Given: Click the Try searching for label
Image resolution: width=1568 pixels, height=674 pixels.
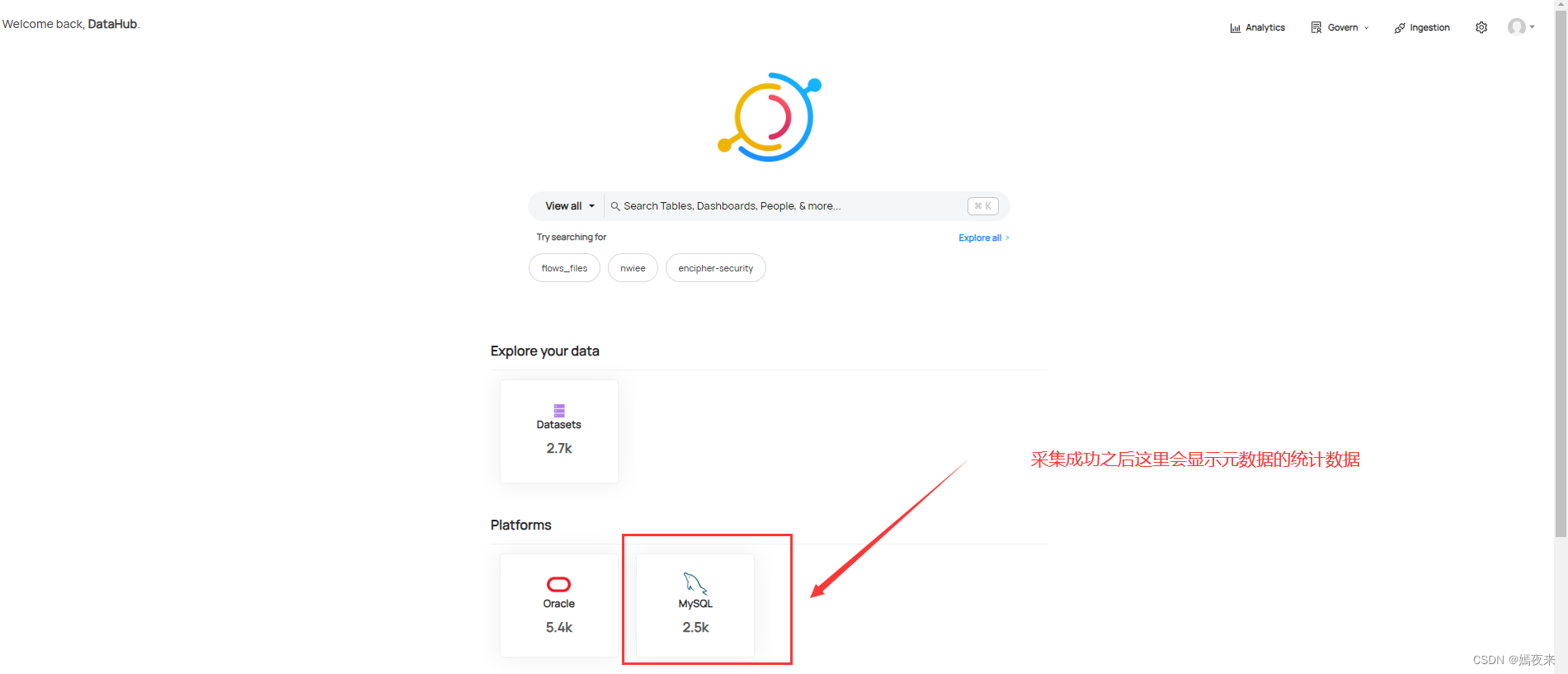Looking at the screenshot, I should click(571, 237).
